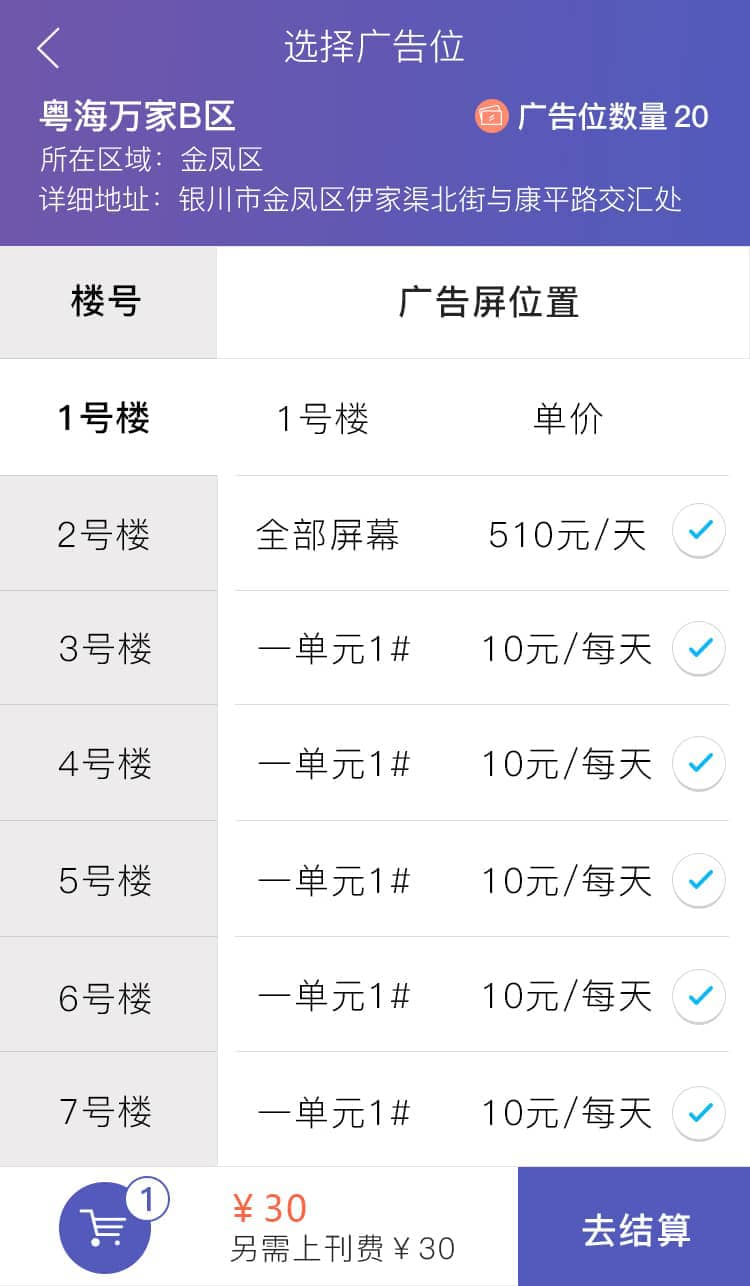Toggle the checkbox in the 7号楼 row
The image size is (750, 1286).
click(698, 1112)
